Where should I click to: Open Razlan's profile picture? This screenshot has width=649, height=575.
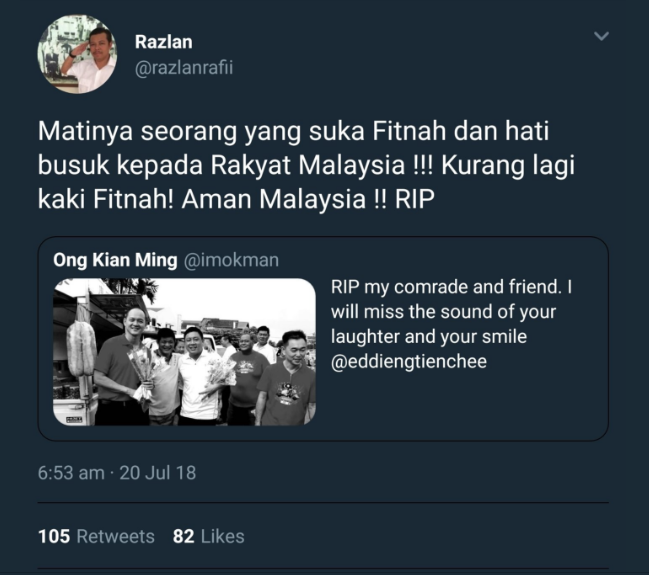coord(77,54)
